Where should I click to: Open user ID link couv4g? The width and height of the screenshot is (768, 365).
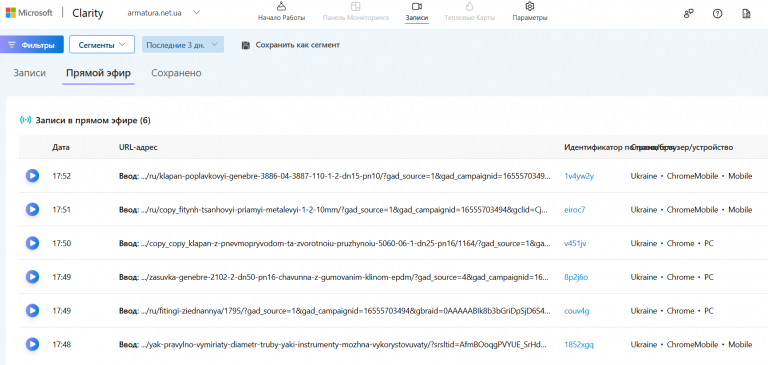(576, 311)
